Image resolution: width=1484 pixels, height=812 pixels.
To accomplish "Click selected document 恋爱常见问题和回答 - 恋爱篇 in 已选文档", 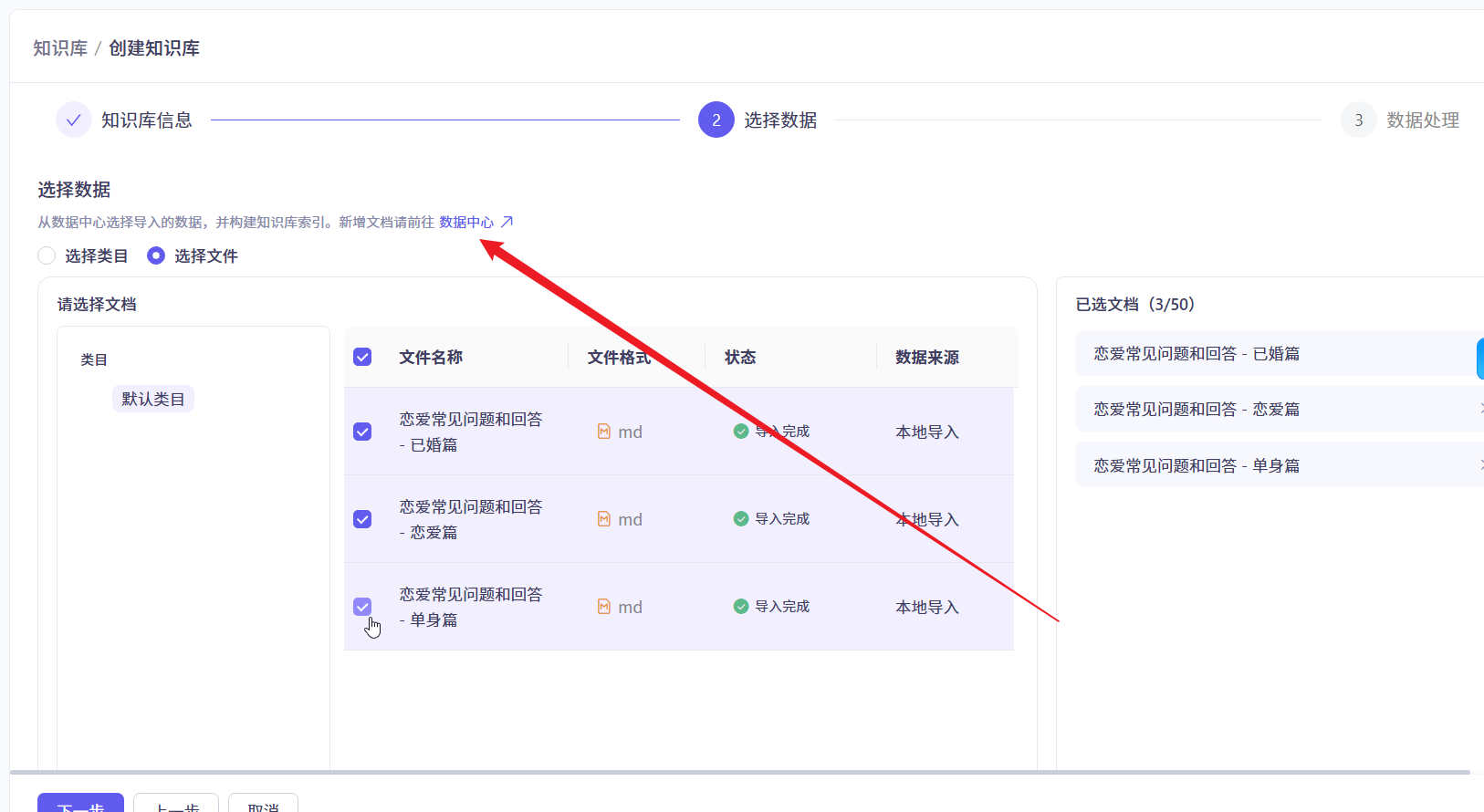I will click(1197, 409).
